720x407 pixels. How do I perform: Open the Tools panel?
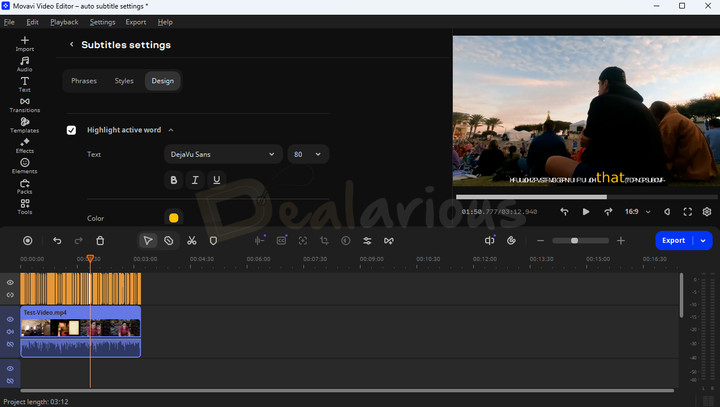[25, 206]
